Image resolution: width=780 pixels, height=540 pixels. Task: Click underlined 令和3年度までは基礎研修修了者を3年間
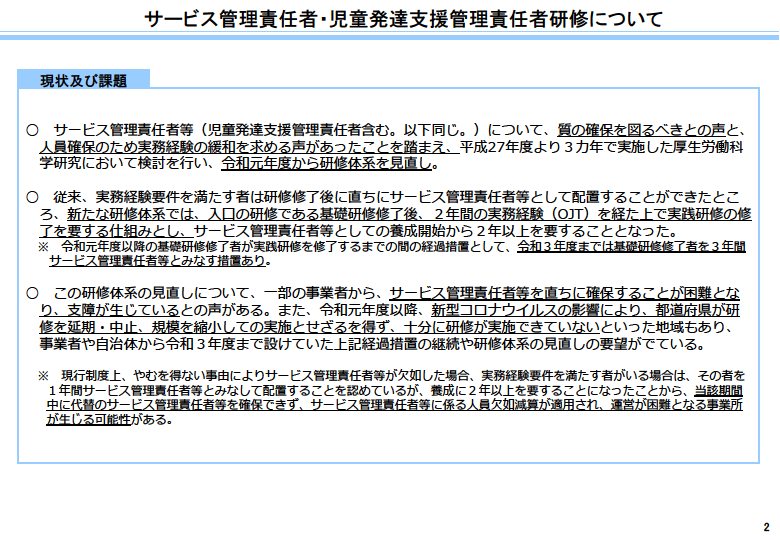631,246
